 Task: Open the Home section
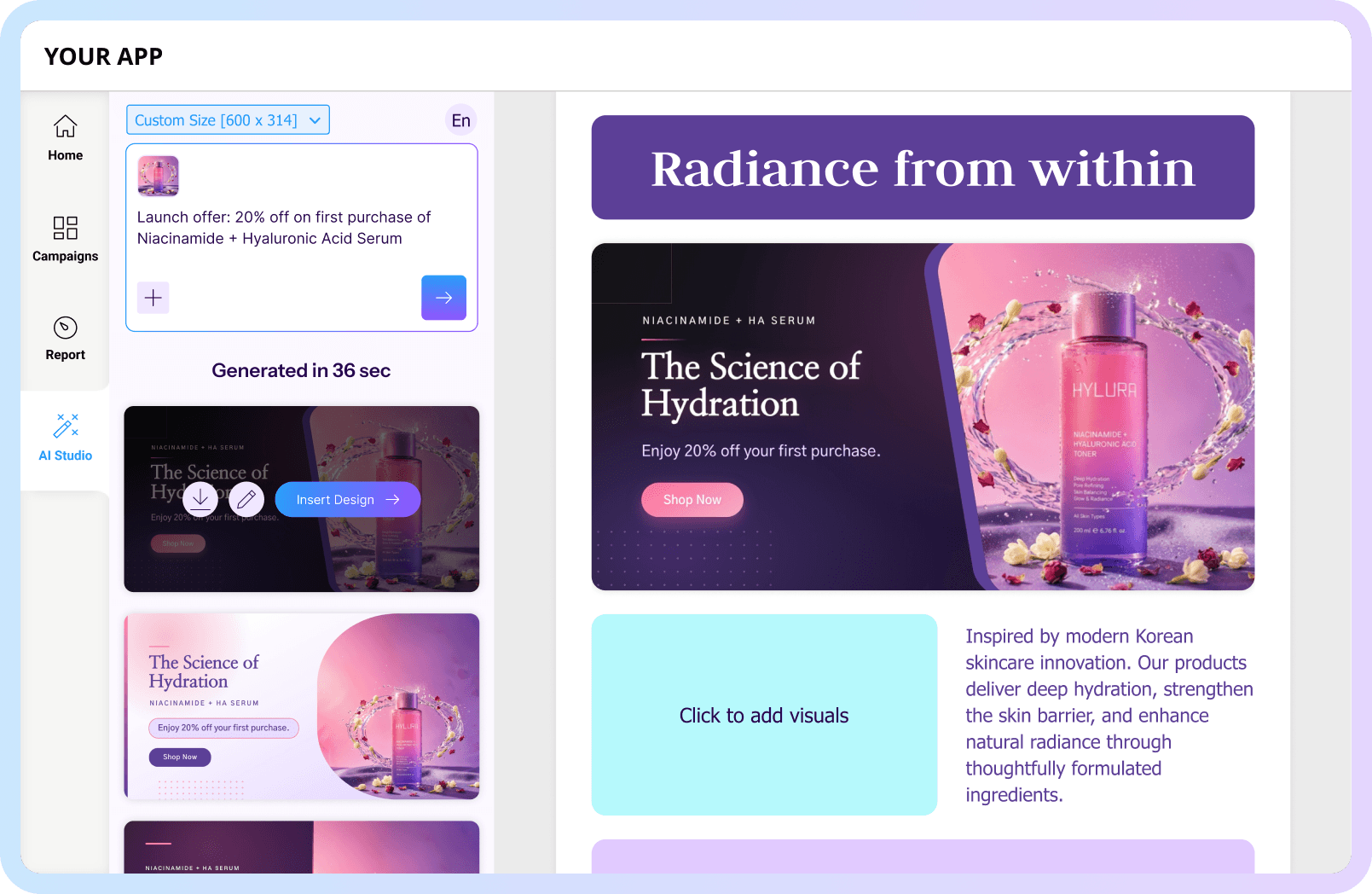(x=66, y=138)
